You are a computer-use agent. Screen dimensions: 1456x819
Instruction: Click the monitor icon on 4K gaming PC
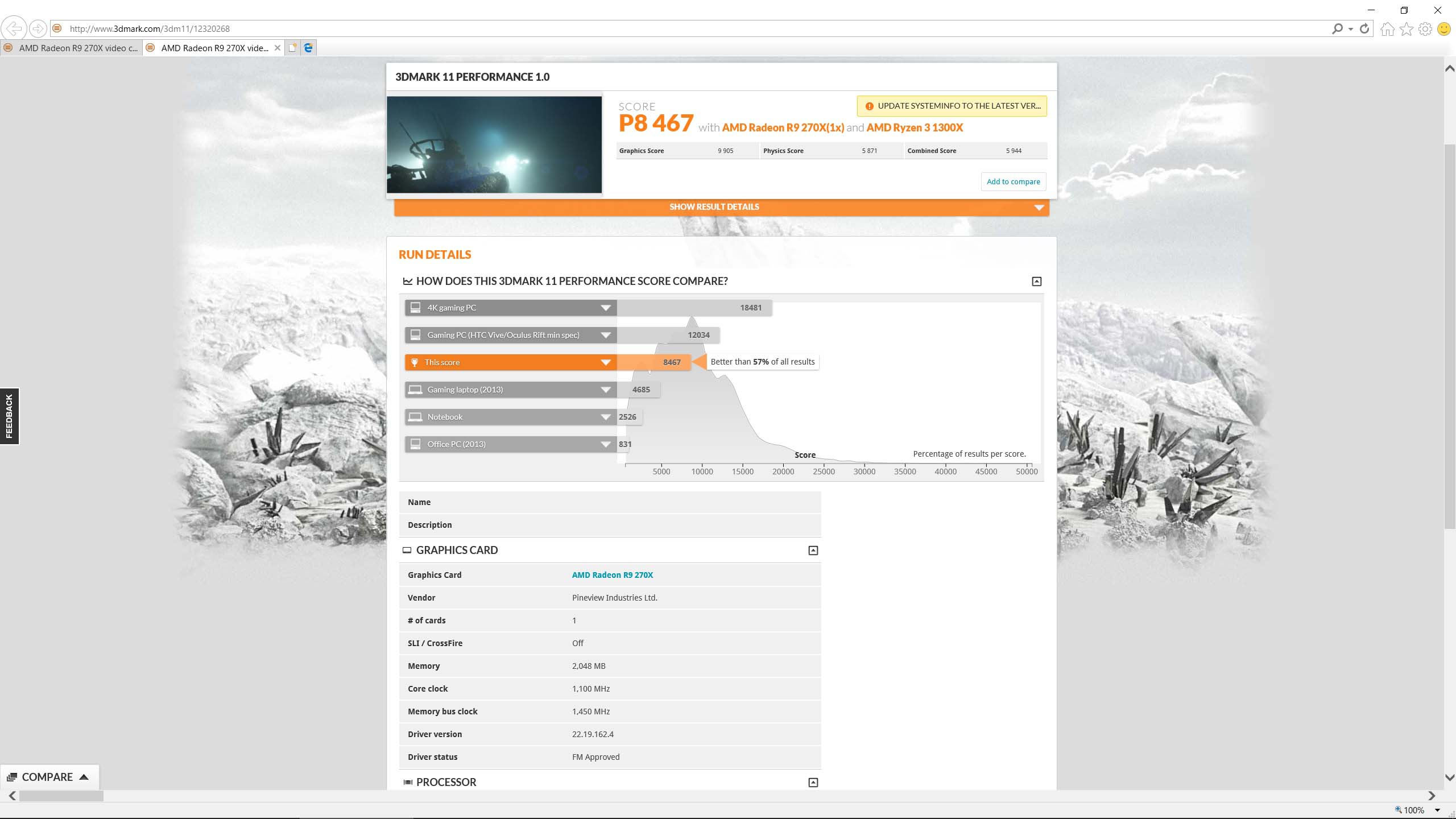tap(416, 307)
